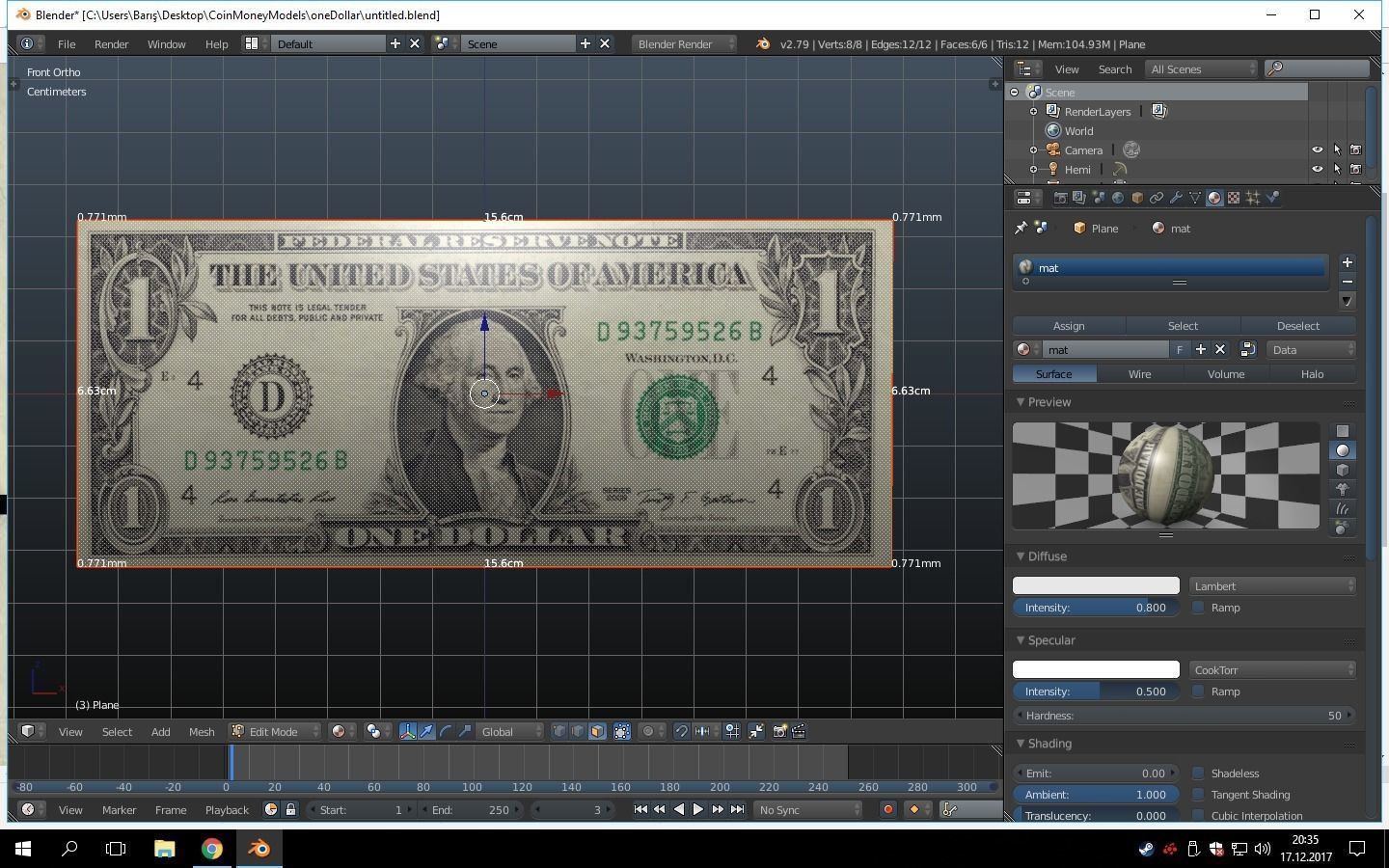Toggle Camera visibility eye in outliner

tap(1318, 150)
